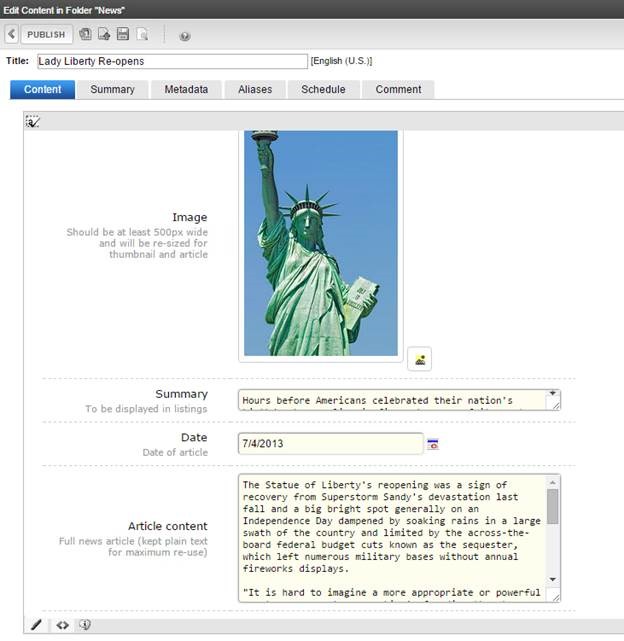Click the image picker button below the photo
Image resolution: width=624 pixels, height=641 pixels.
[421, 360]
